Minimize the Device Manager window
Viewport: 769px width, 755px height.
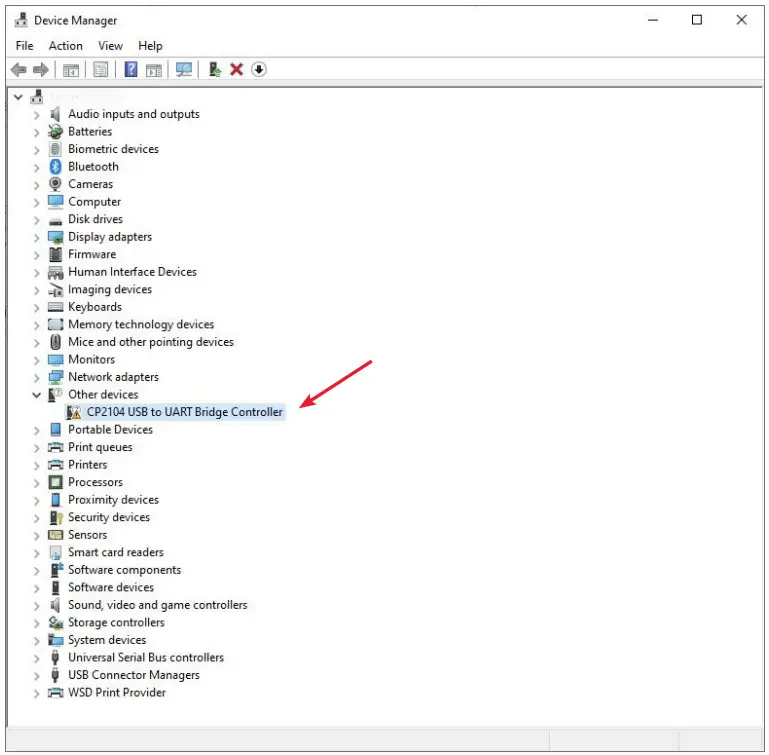point(653,20)
